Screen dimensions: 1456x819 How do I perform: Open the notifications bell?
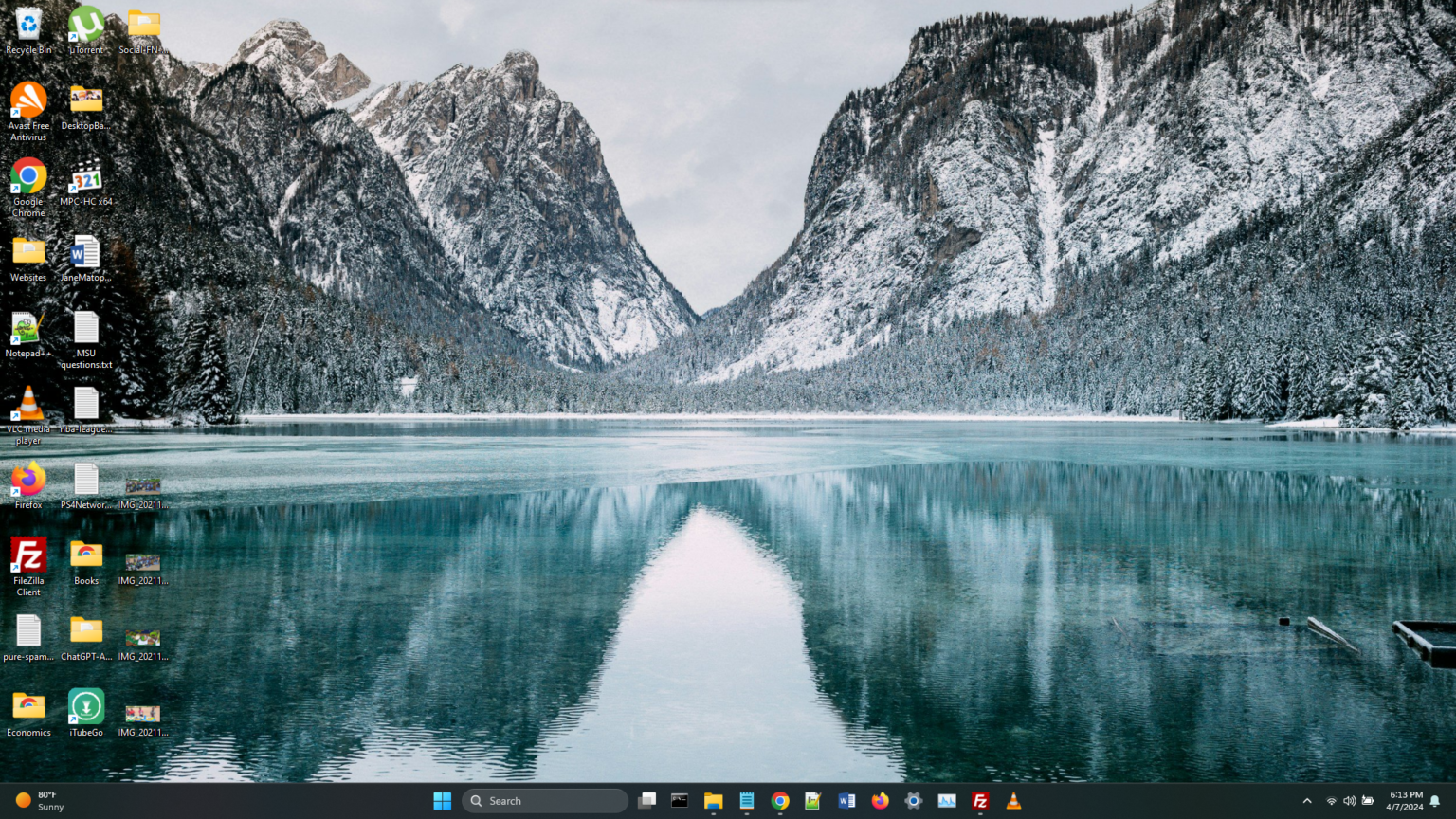1435,801
